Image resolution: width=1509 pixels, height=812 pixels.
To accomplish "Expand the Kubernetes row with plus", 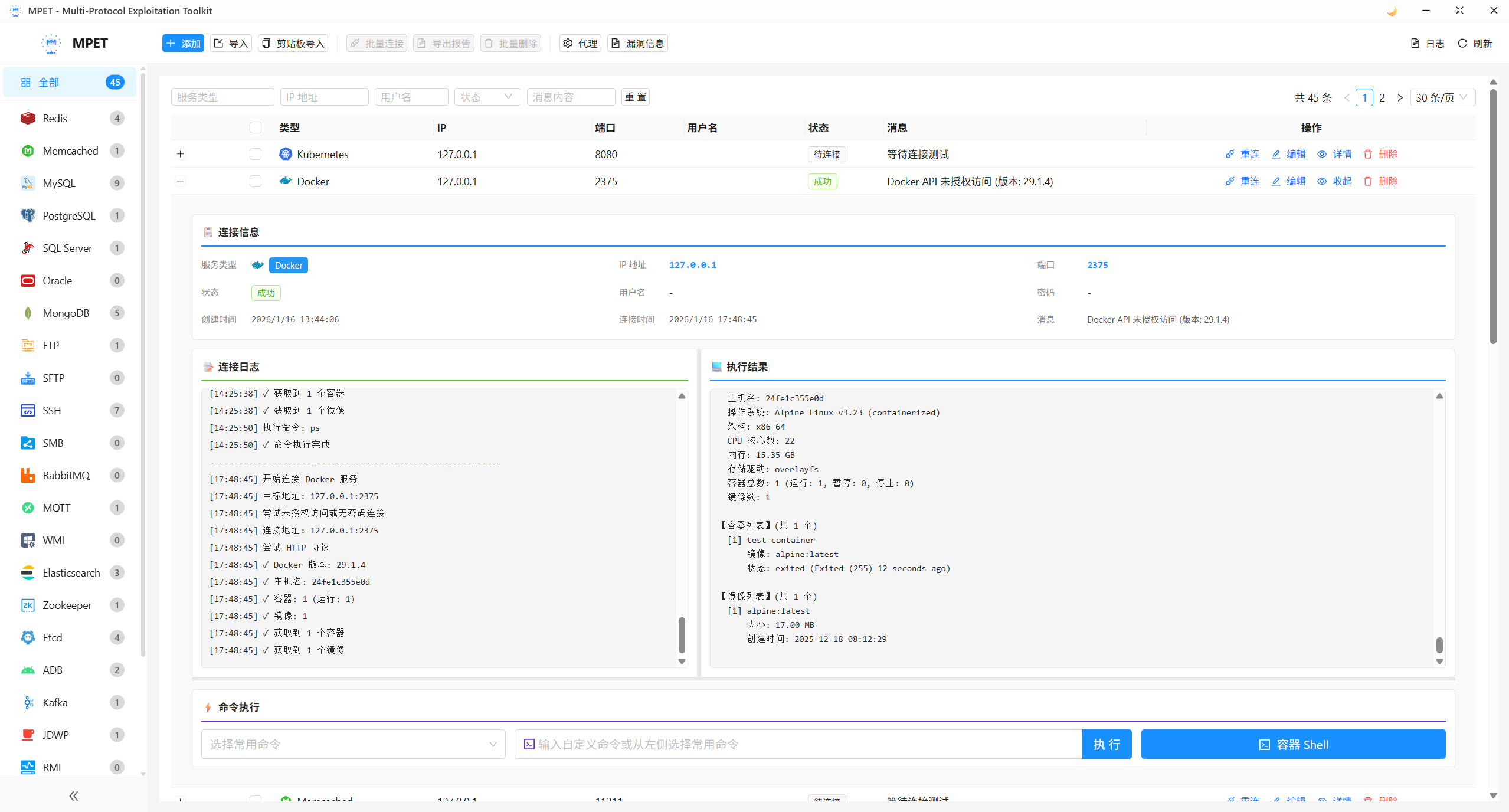I will point(181,154).
